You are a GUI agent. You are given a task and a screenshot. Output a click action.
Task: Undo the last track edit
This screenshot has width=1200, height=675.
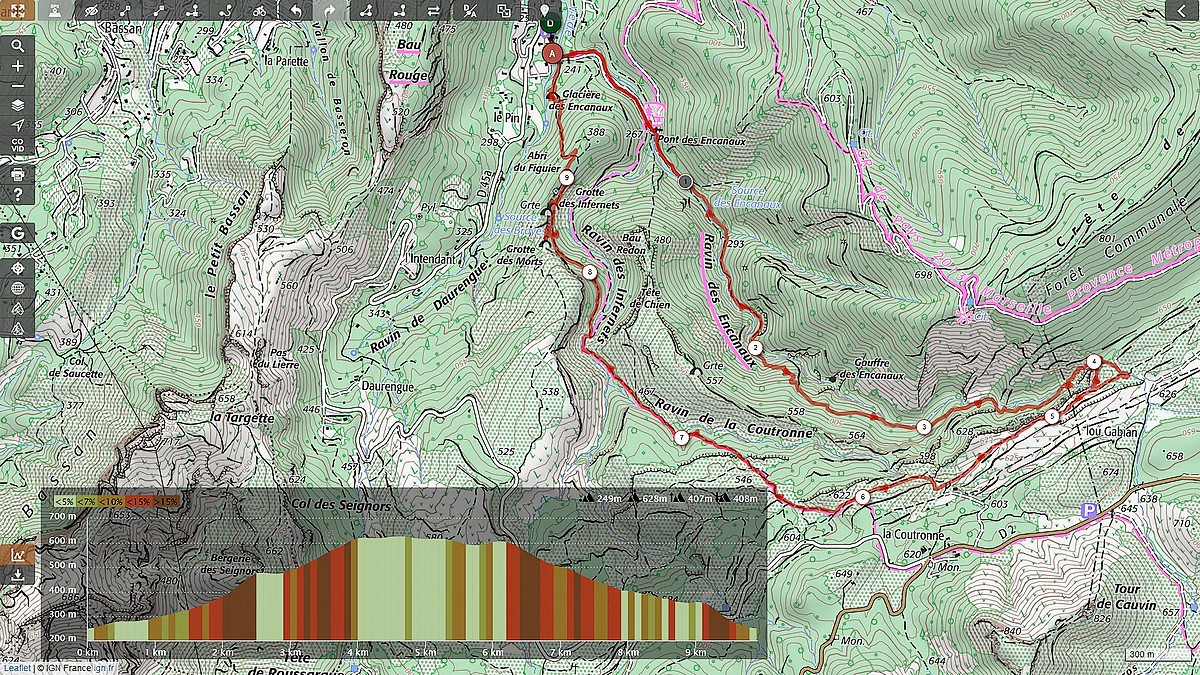pos(295,11)
